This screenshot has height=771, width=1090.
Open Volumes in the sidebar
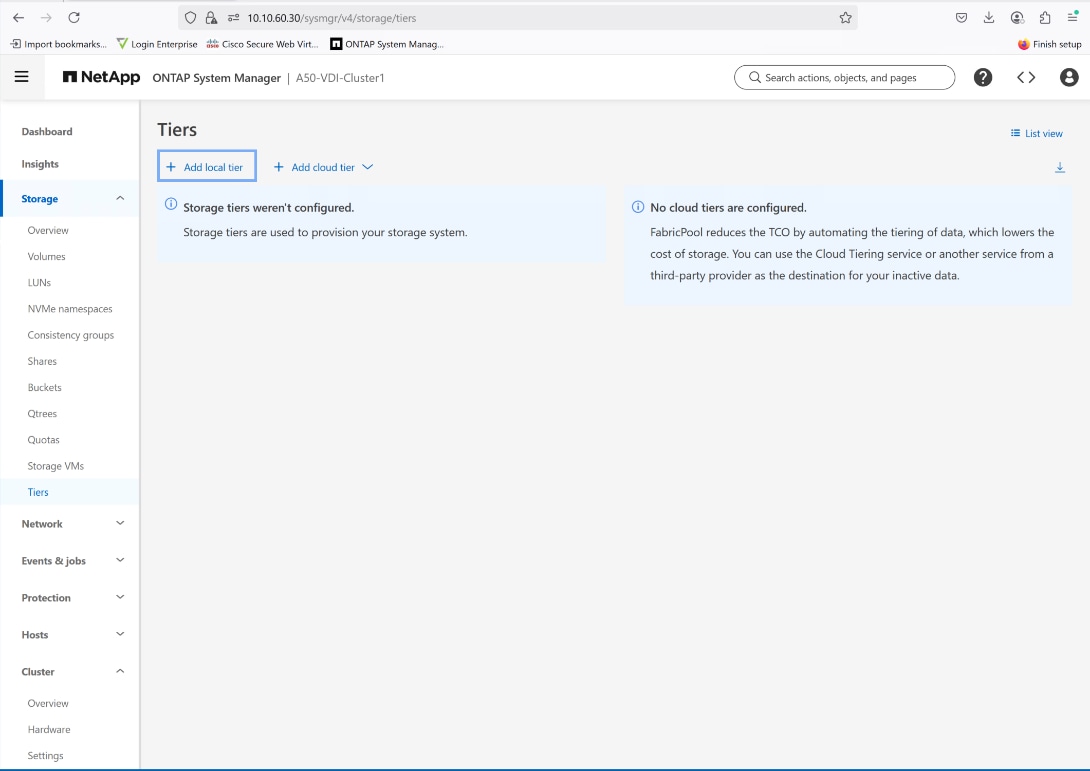pyautogui.click(x=47, y=257)
